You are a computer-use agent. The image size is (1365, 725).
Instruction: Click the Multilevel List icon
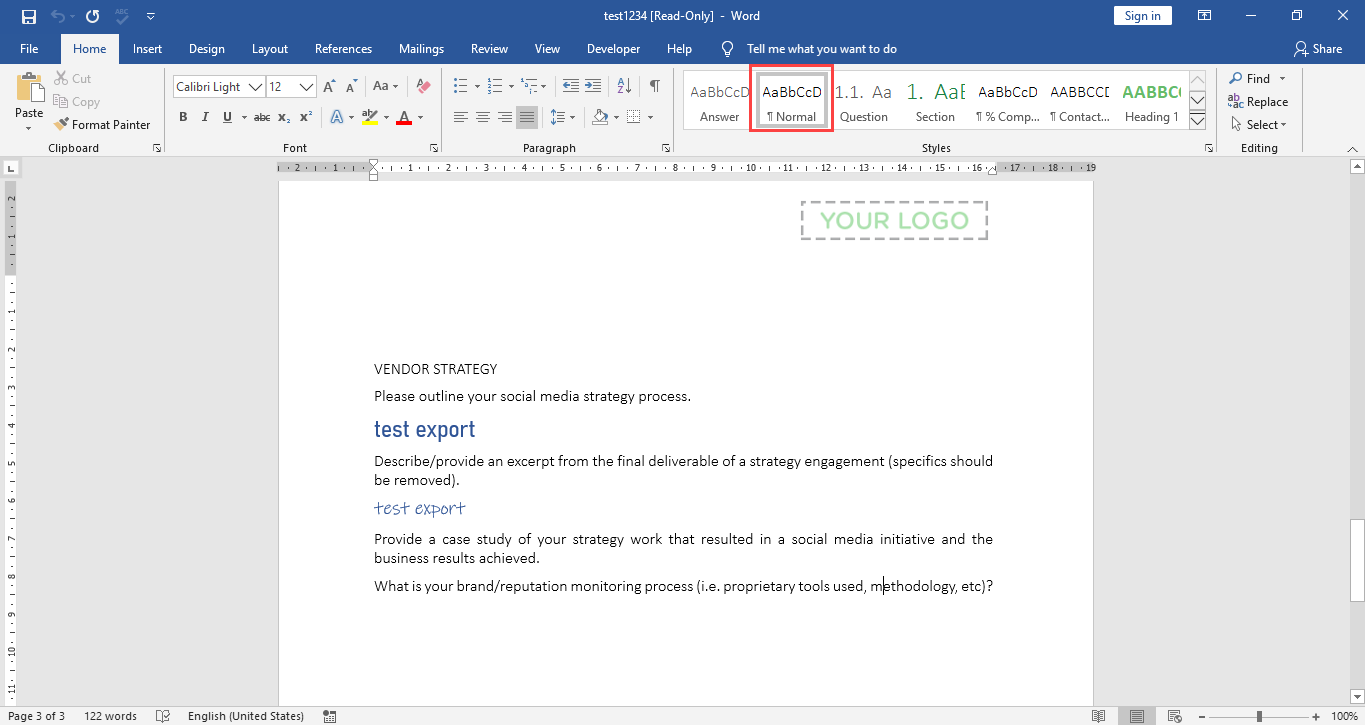point(529,86)
